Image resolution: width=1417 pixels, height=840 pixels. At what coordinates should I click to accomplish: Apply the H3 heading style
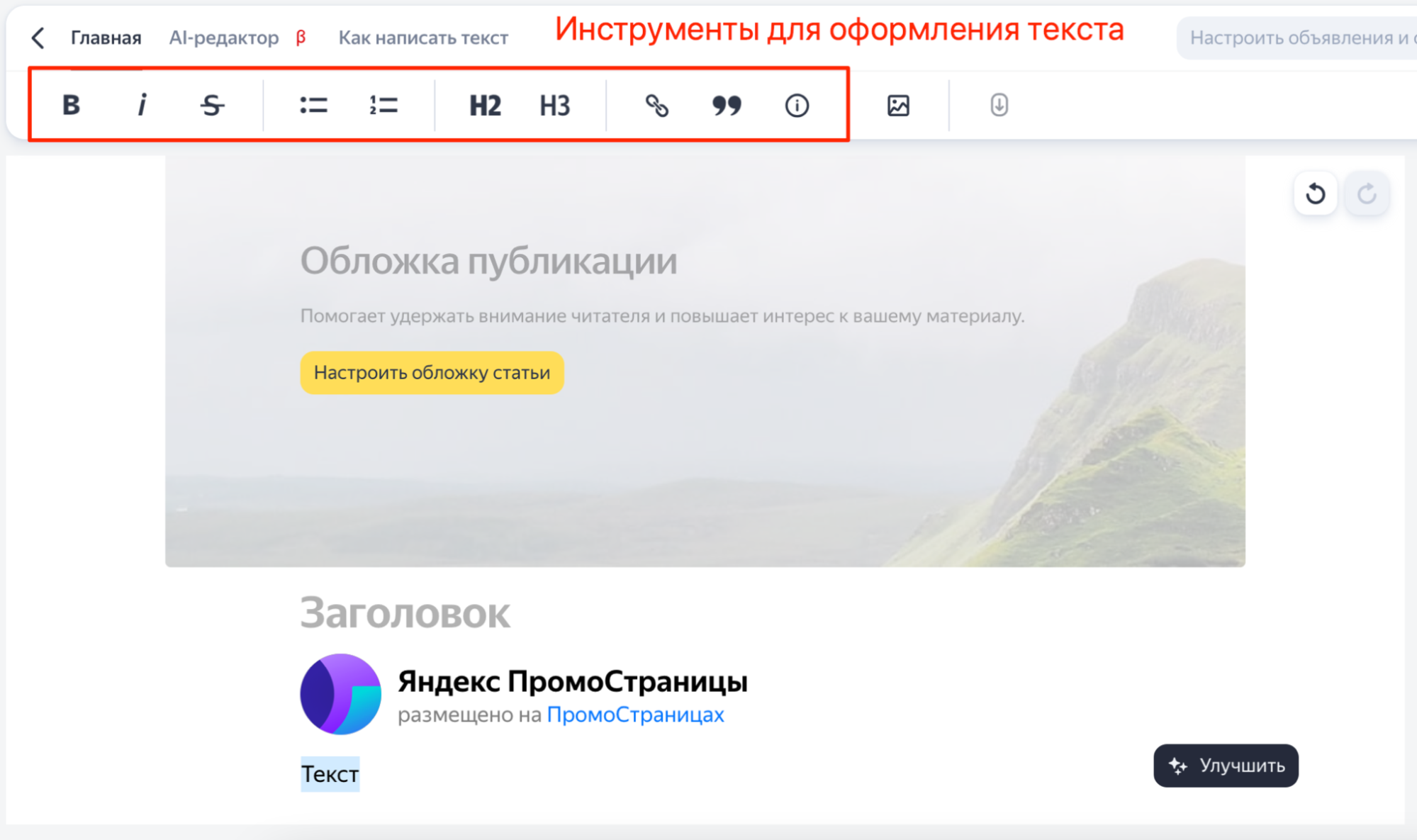554,106
